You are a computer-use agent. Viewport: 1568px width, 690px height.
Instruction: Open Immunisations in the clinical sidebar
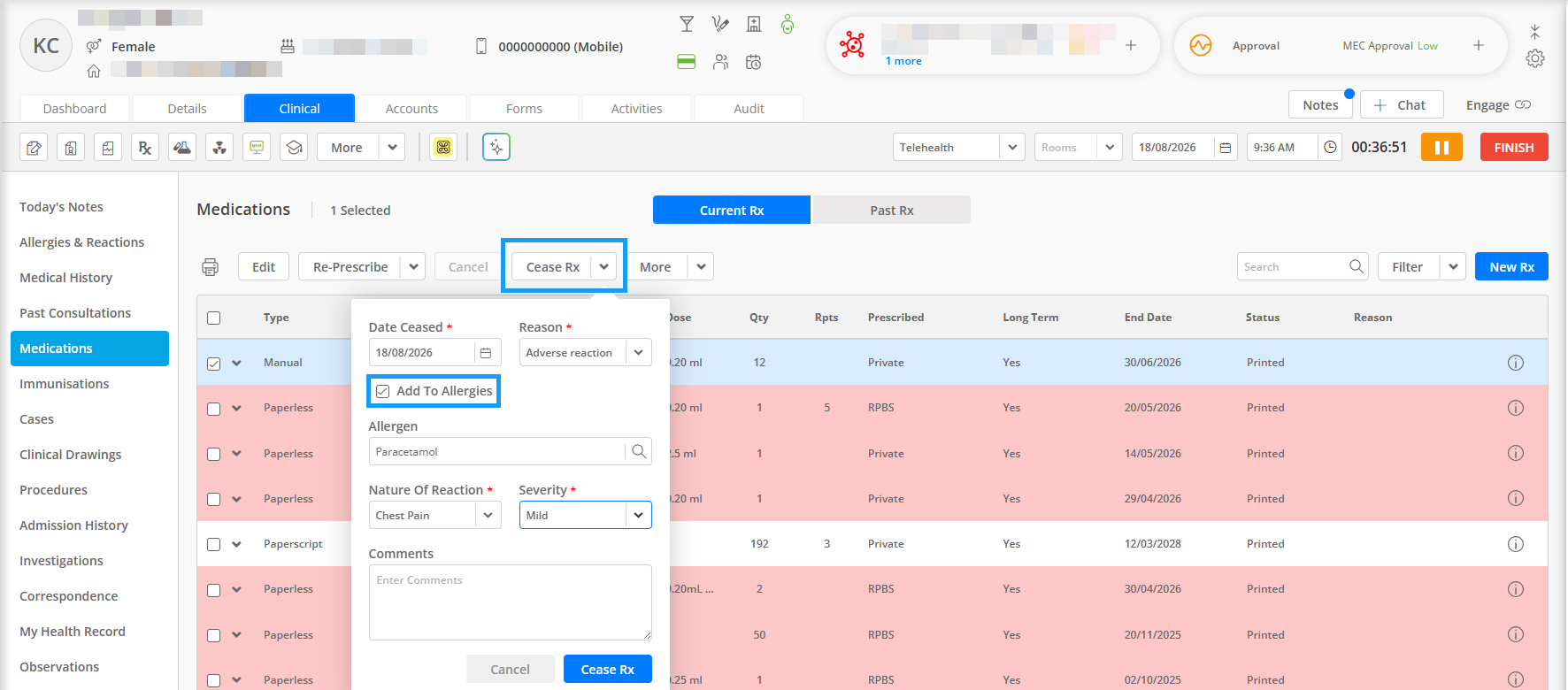pyautogui.click(x=65, y=384)
